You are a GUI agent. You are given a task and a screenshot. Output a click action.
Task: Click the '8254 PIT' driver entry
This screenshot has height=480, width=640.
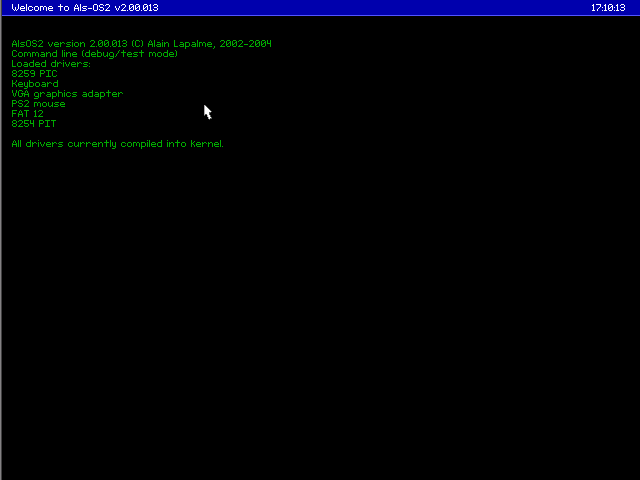(x=34, y=124)
